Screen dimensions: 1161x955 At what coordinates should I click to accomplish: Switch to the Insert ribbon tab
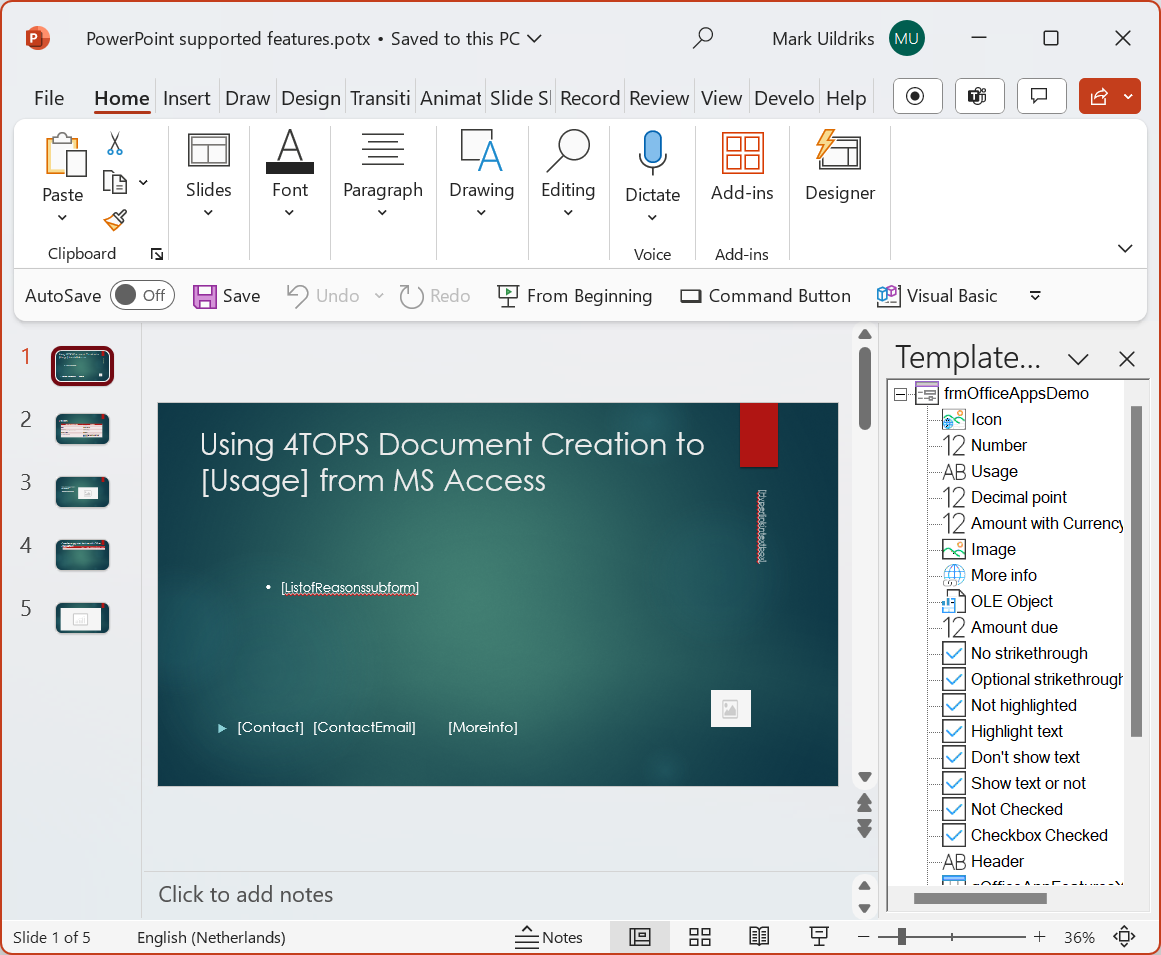point(187,97)
